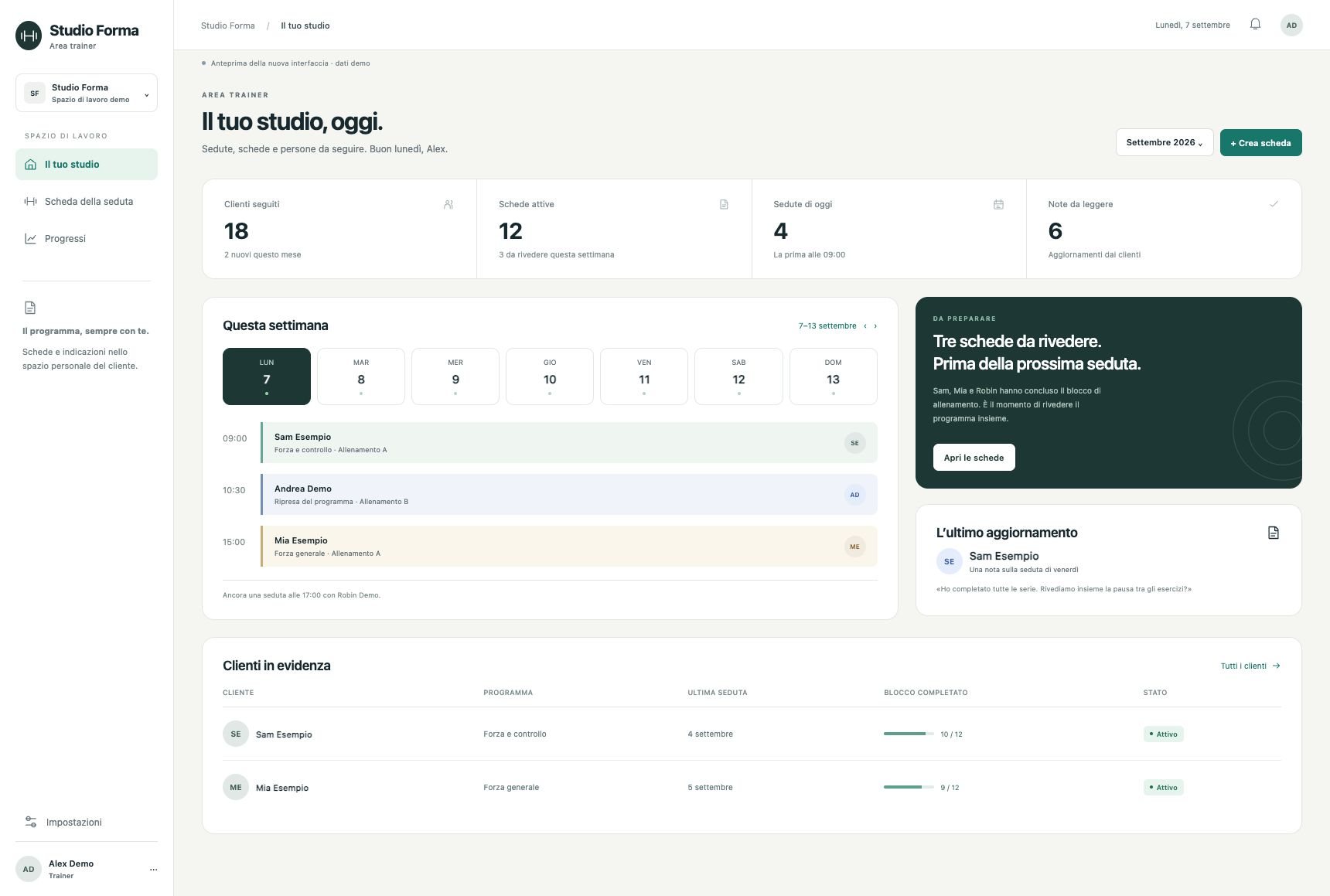Click Mia Esempio's 9 / 12 progress bar

909,787
